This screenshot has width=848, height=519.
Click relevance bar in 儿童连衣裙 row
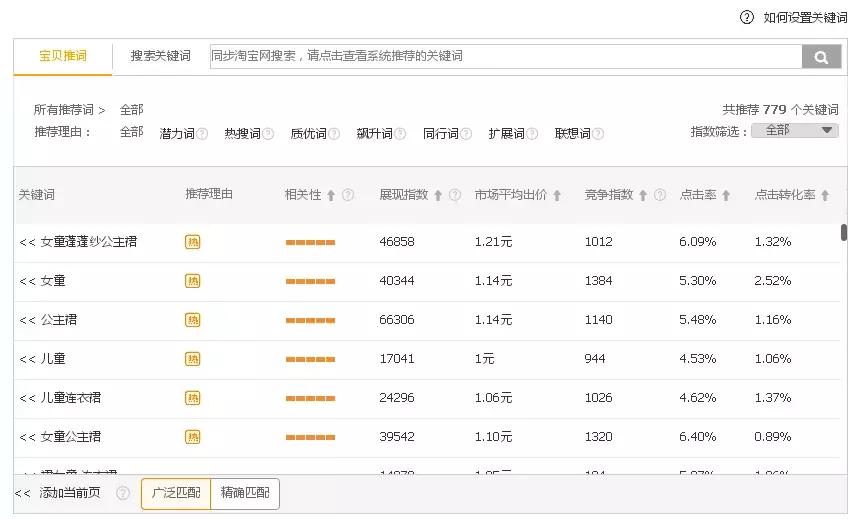click(x=310, y=398)
